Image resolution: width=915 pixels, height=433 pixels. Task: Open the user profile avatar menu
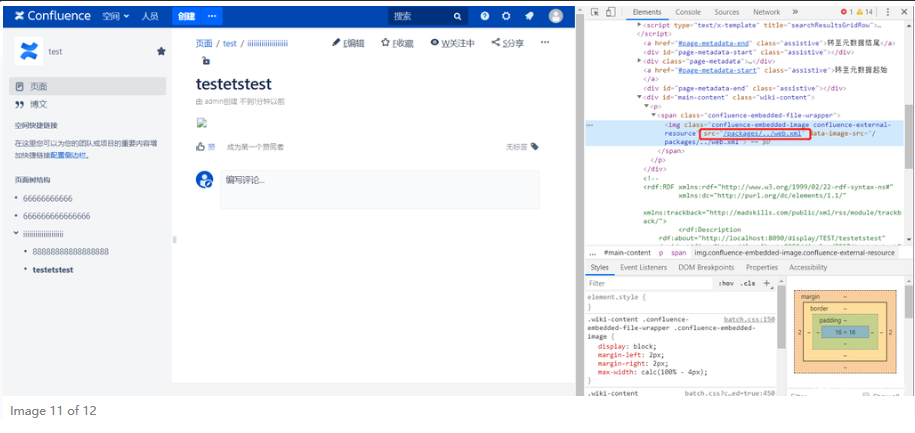[556, 16]
